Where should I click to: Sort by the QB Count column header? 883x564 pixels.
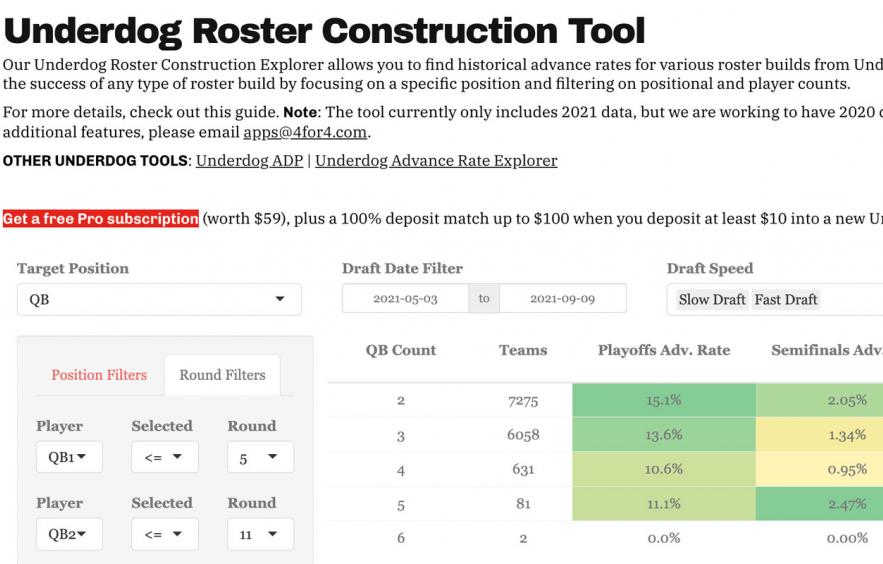(400, 350)
